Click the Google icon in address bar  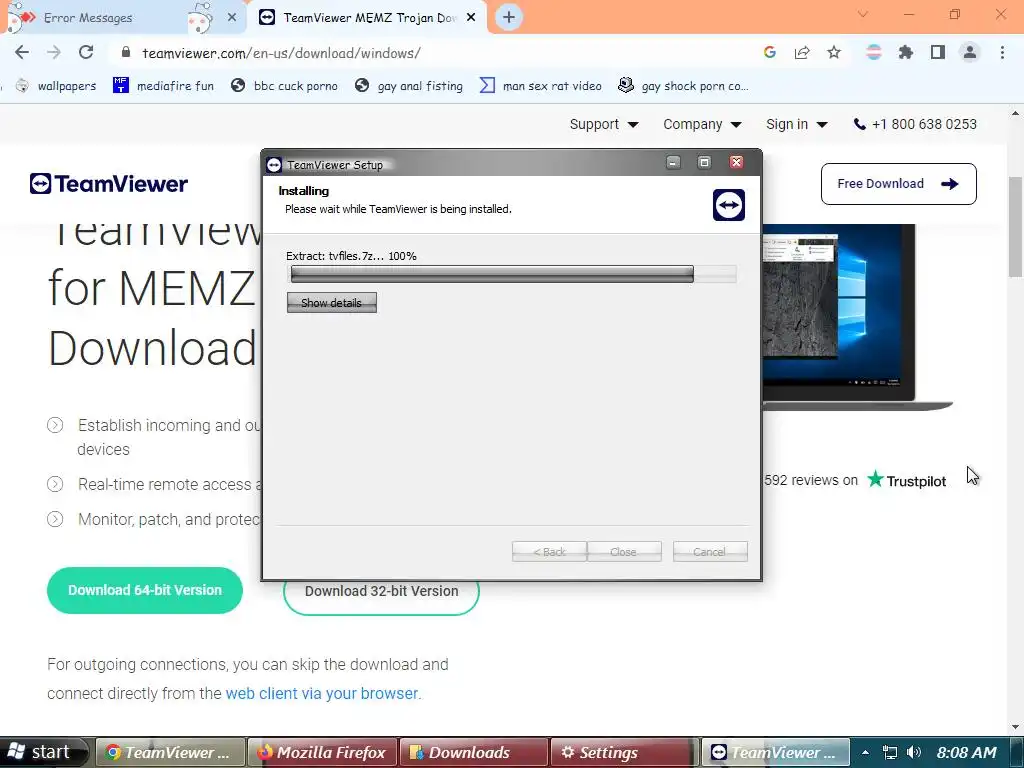(769, 53)
